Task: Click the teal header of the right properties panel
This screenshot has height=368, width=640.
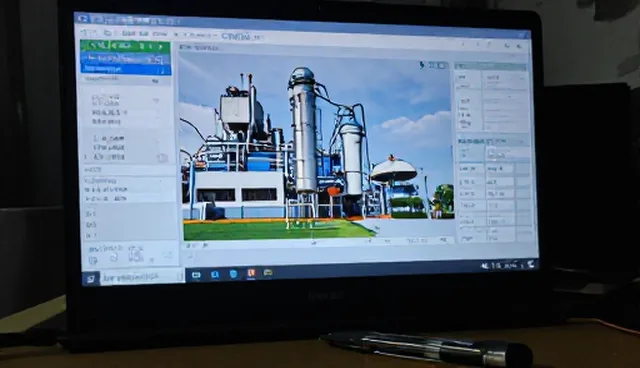Action: tap(491, 66)
